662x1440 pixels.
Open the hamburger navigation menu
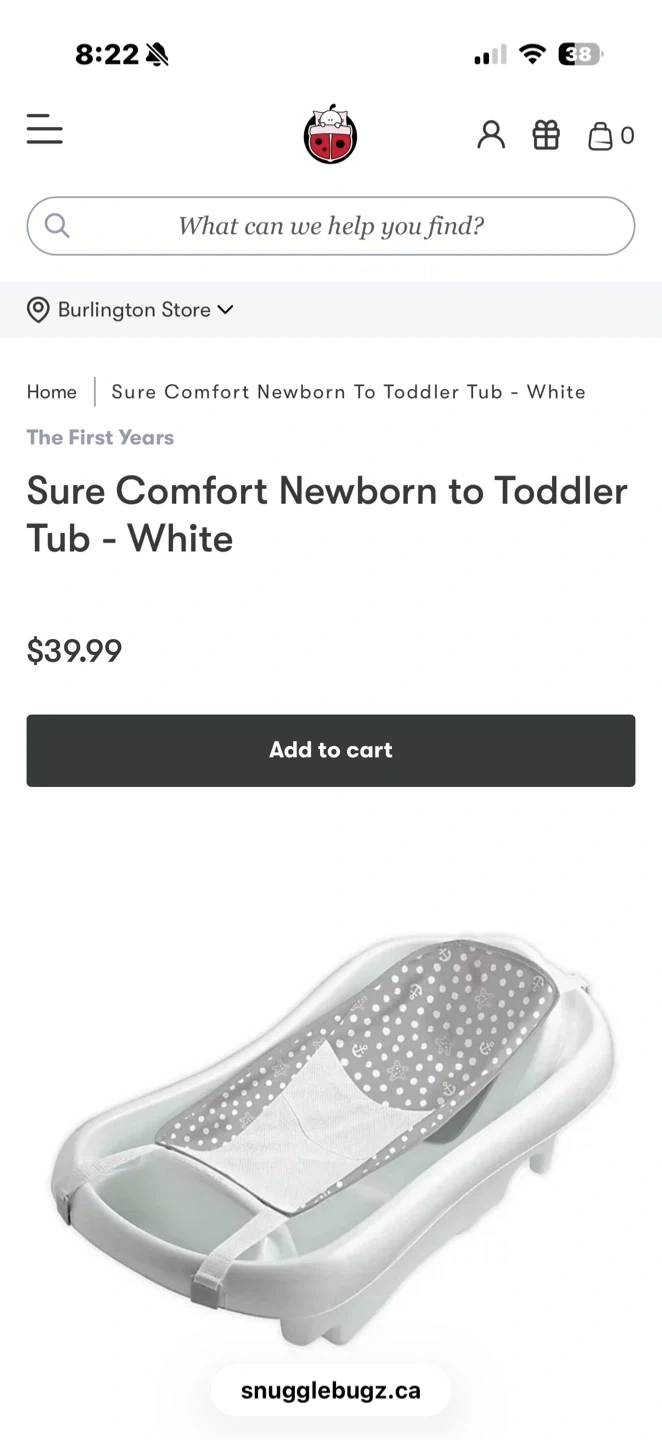45,130
